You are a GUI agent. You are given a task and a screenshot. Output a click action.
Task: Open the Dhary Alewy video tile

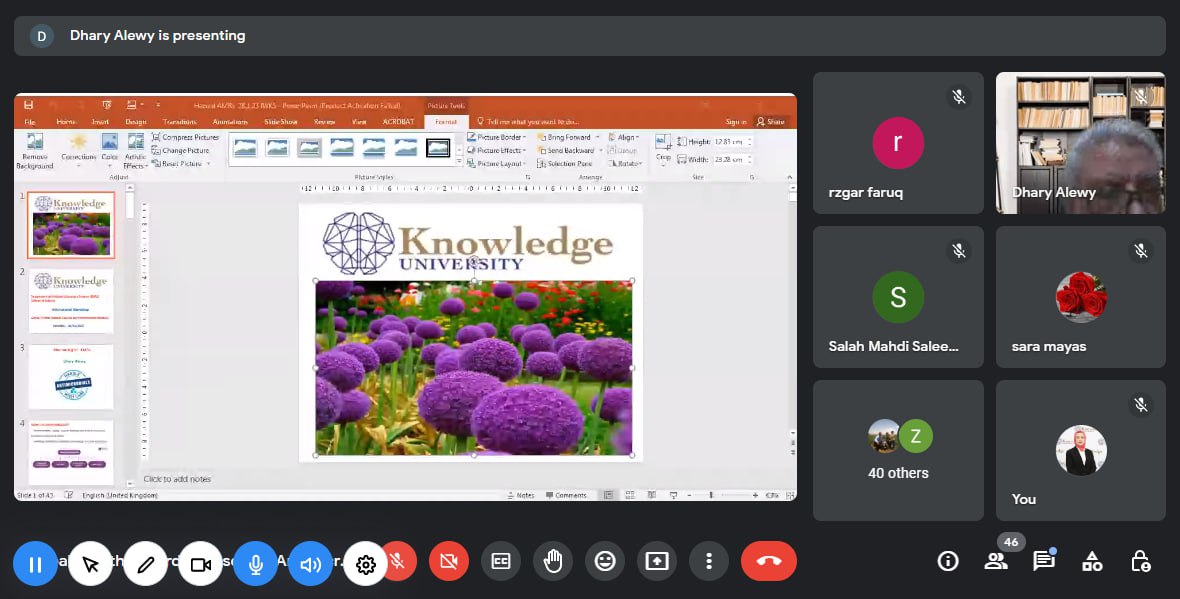coord(1081,143)
